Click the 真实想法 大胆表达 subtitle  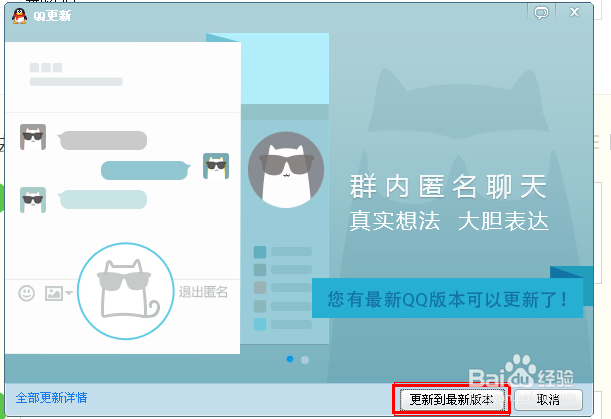[449, 221]
